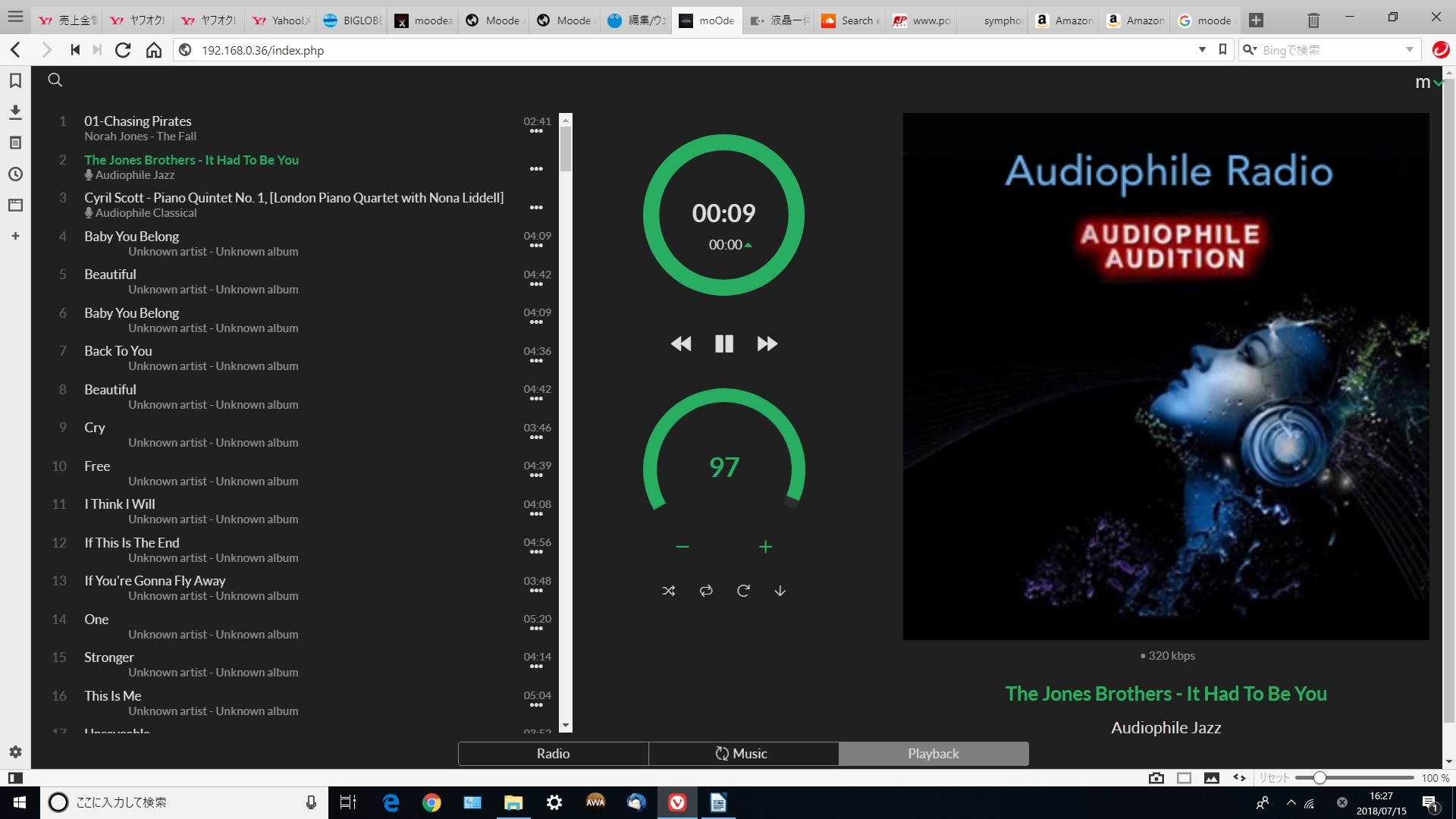Screen dimensions: 1456x819
Task: Enable random playback with the shuffle icon
Action: pos(668,591)
